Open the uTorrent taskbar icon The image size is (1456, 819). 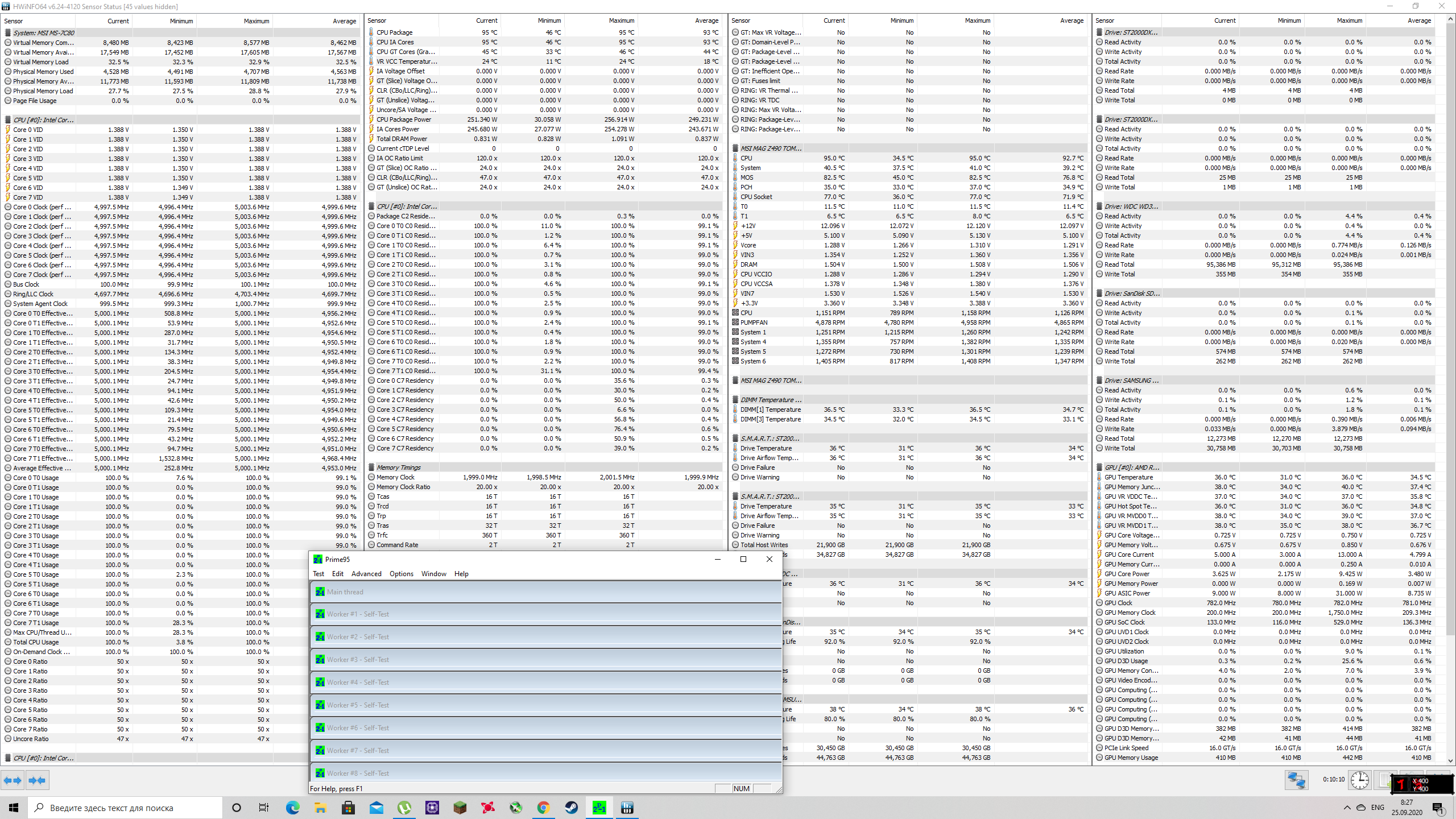coord(404,808)
